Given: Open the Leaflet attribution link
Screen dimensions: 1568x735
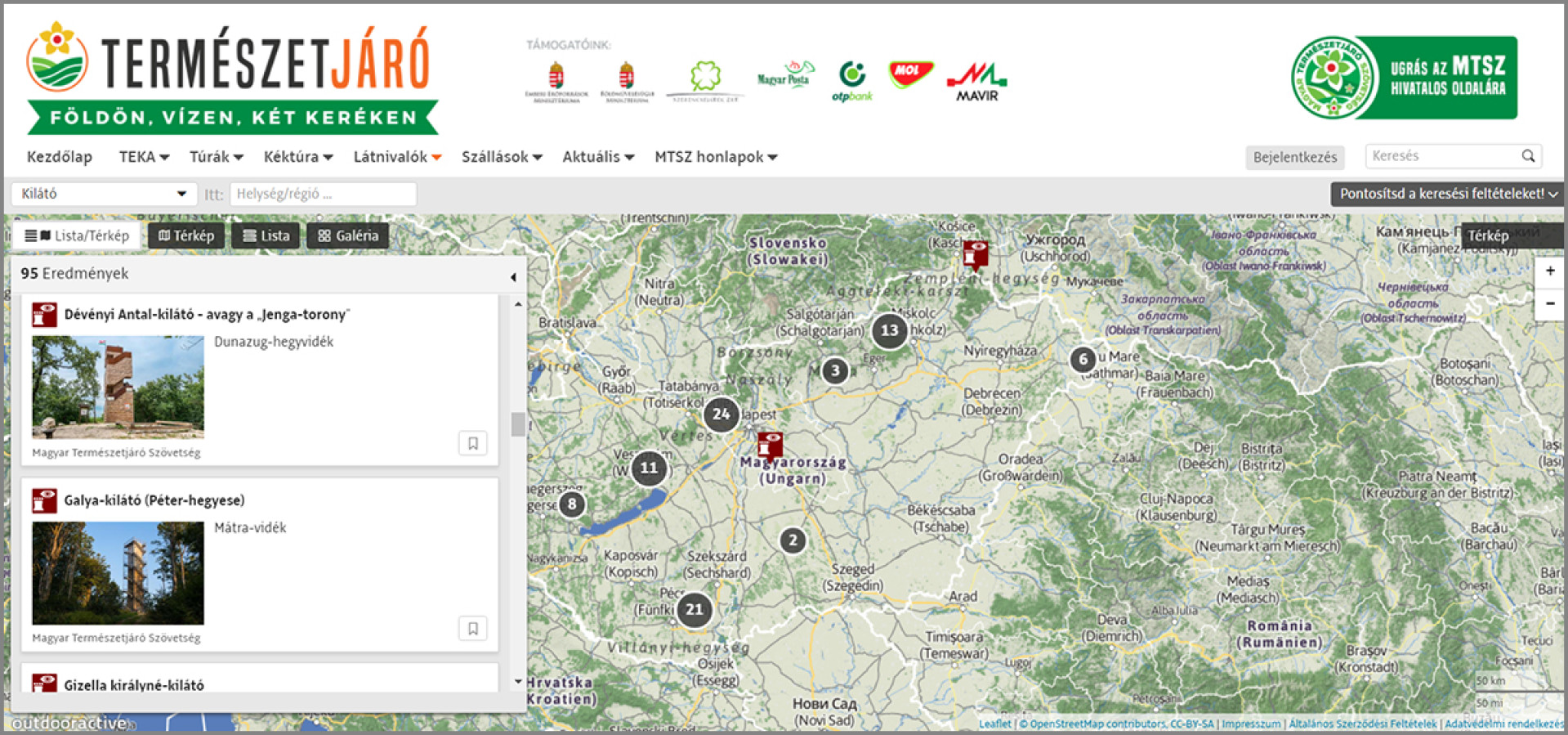Looking at the screenshot, I should [994, 724].
